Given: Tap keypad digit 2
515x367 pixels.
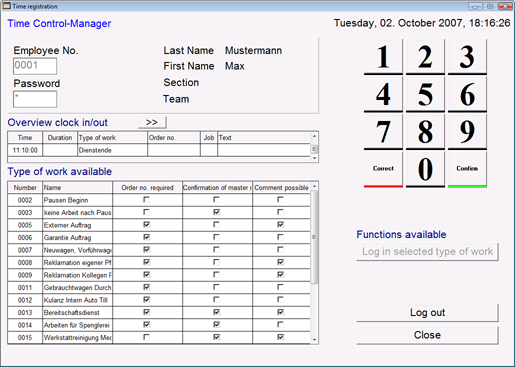Looking at the screenshot, I should pos(425,57).
